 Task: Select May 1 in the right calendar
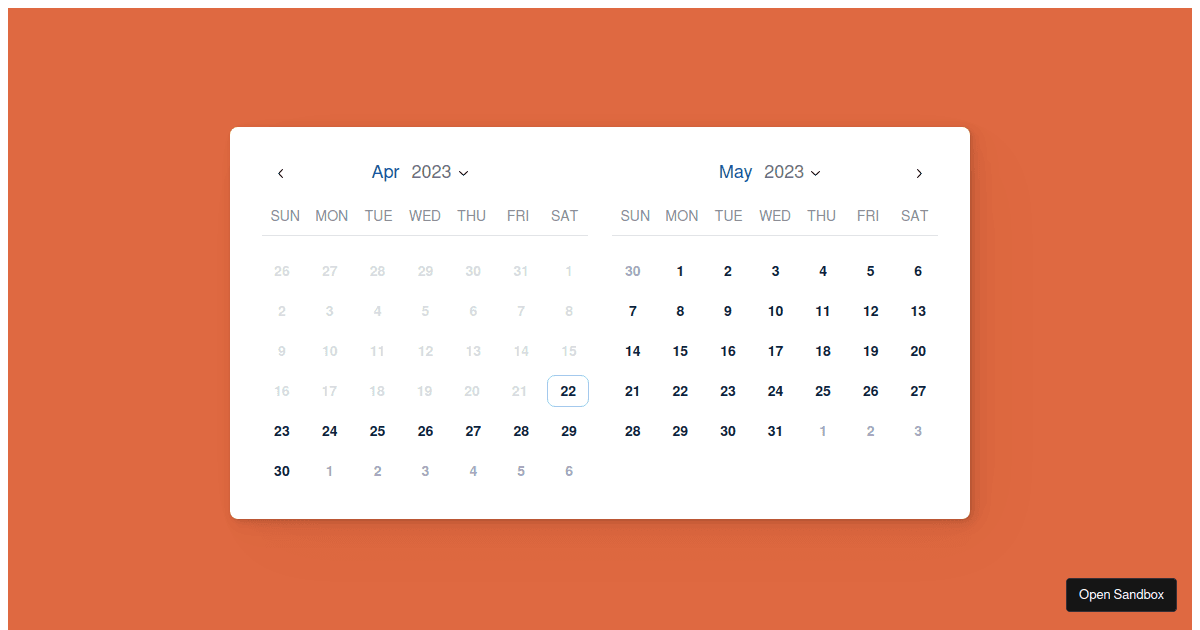click(x=680, y=271)
